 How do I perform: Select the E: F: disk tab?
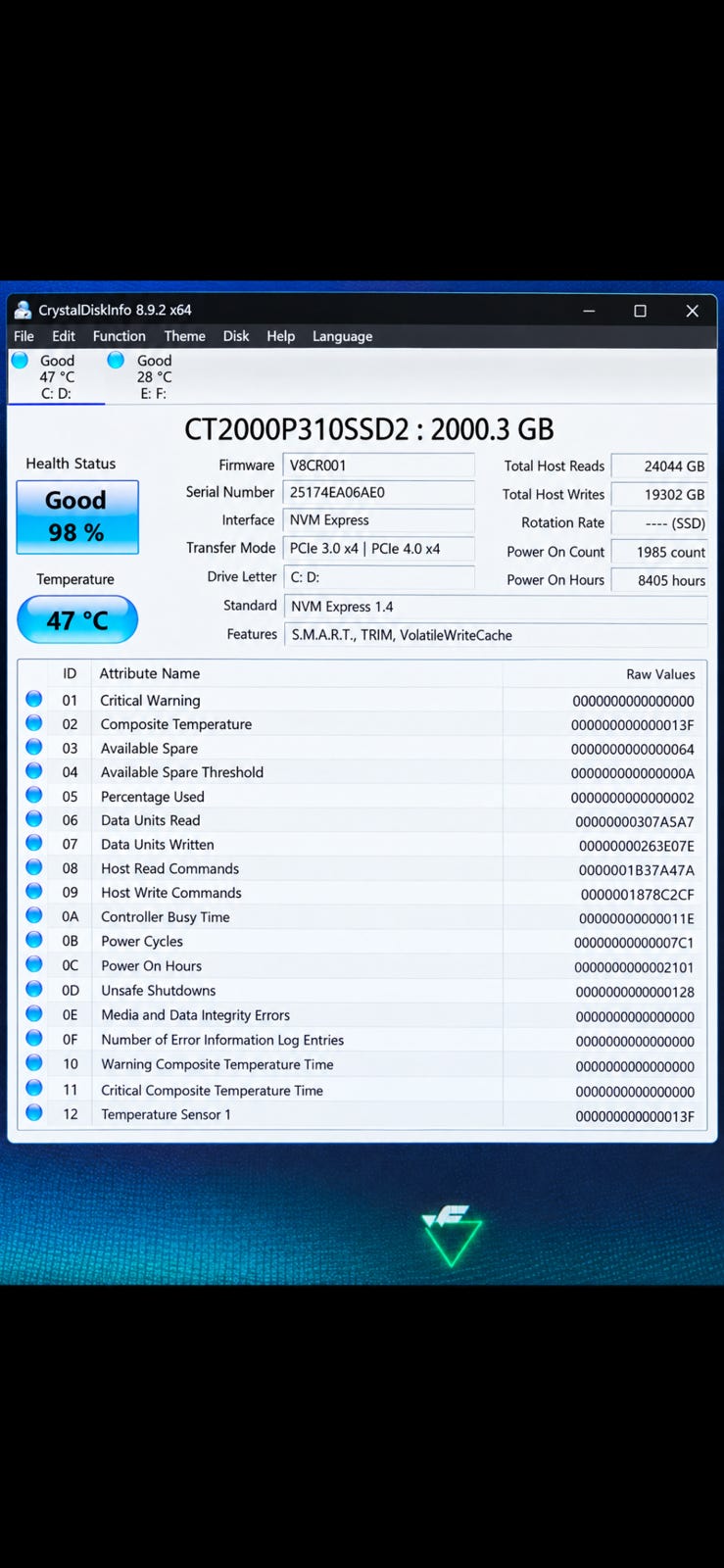[x=153, y=377]
